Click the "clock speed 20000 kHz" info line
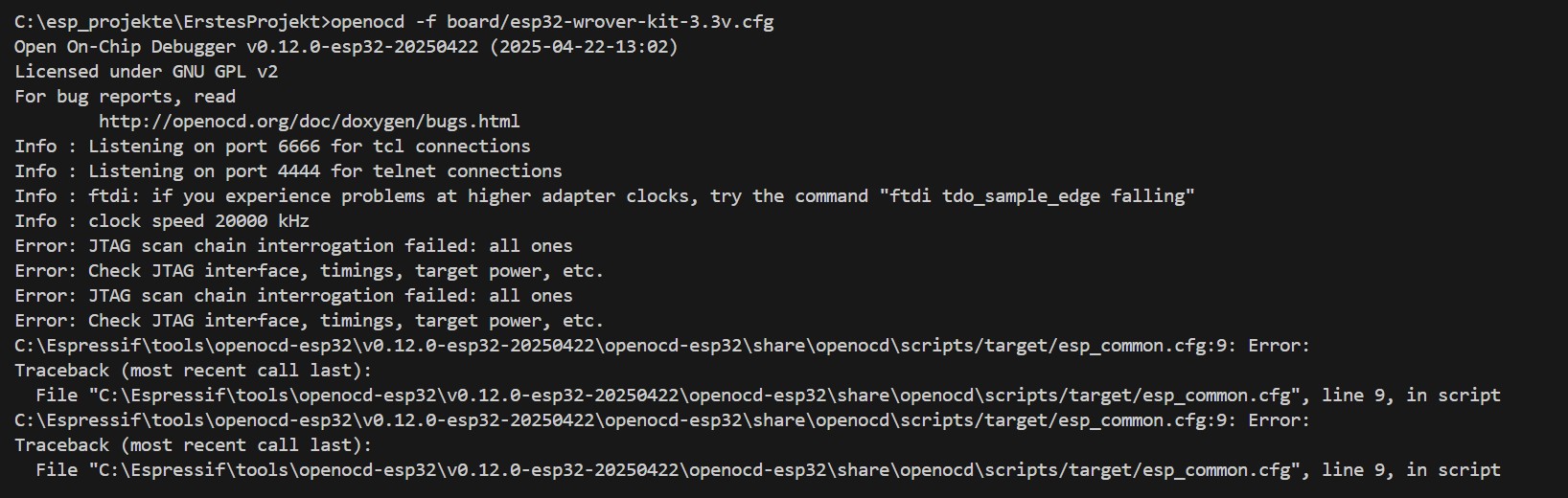 tap(161, 221)
